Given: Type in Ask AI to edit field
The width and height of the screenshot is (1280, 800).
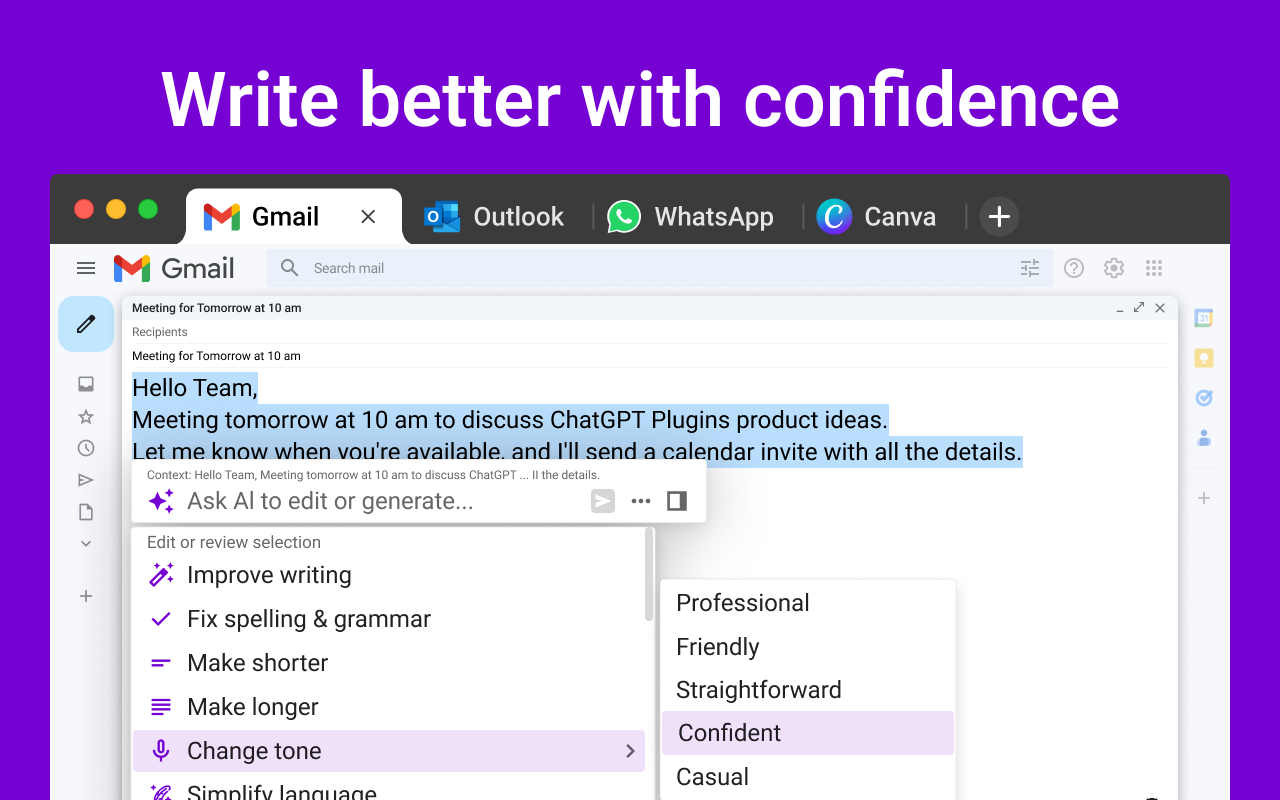Looking at the screenshot, I should point(380,501).
